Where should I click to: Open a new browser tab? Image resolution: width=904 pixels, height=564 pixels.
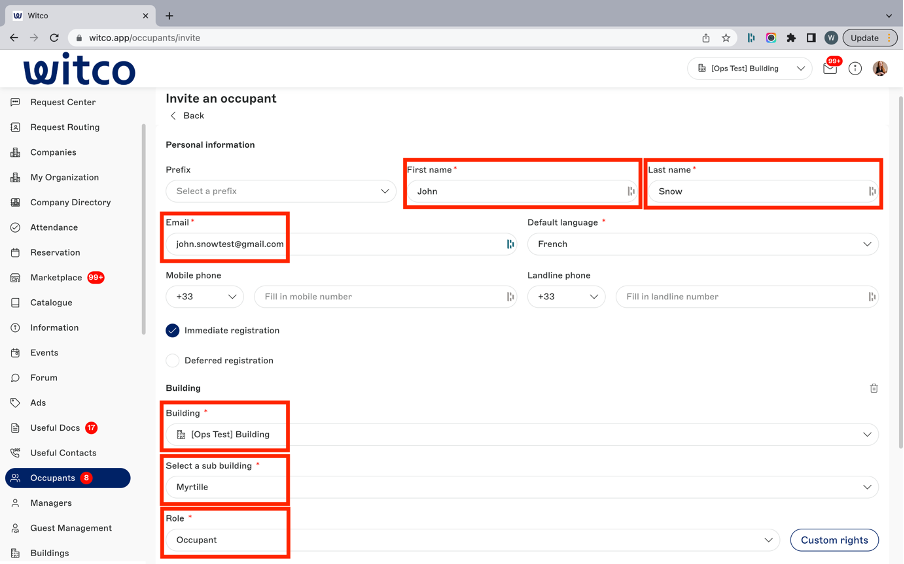(169, 16)
